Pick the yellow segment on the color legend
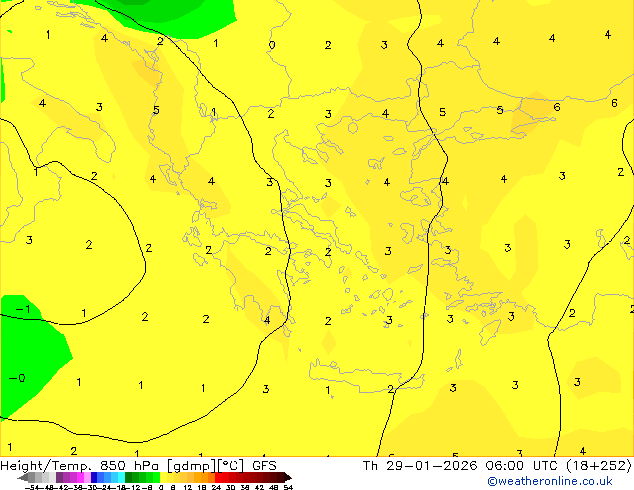 (x=178, y=477)
